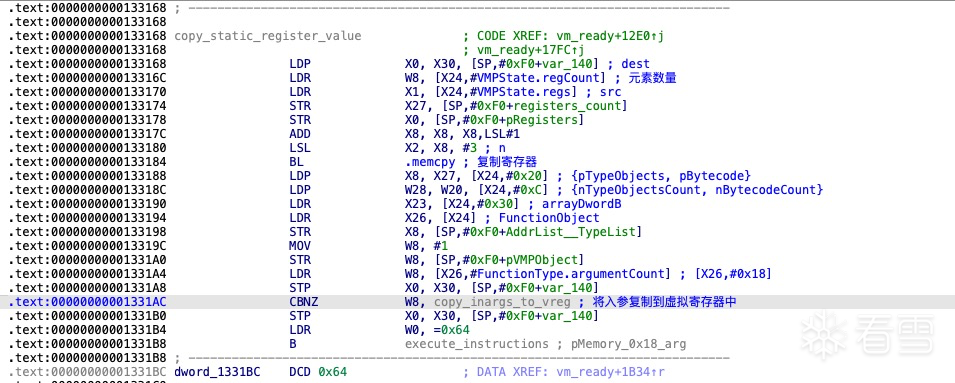This screenshot has height=383, width=955.
Task: Click the AddrList__TypeList stack variable
Action: pos(570,232)
